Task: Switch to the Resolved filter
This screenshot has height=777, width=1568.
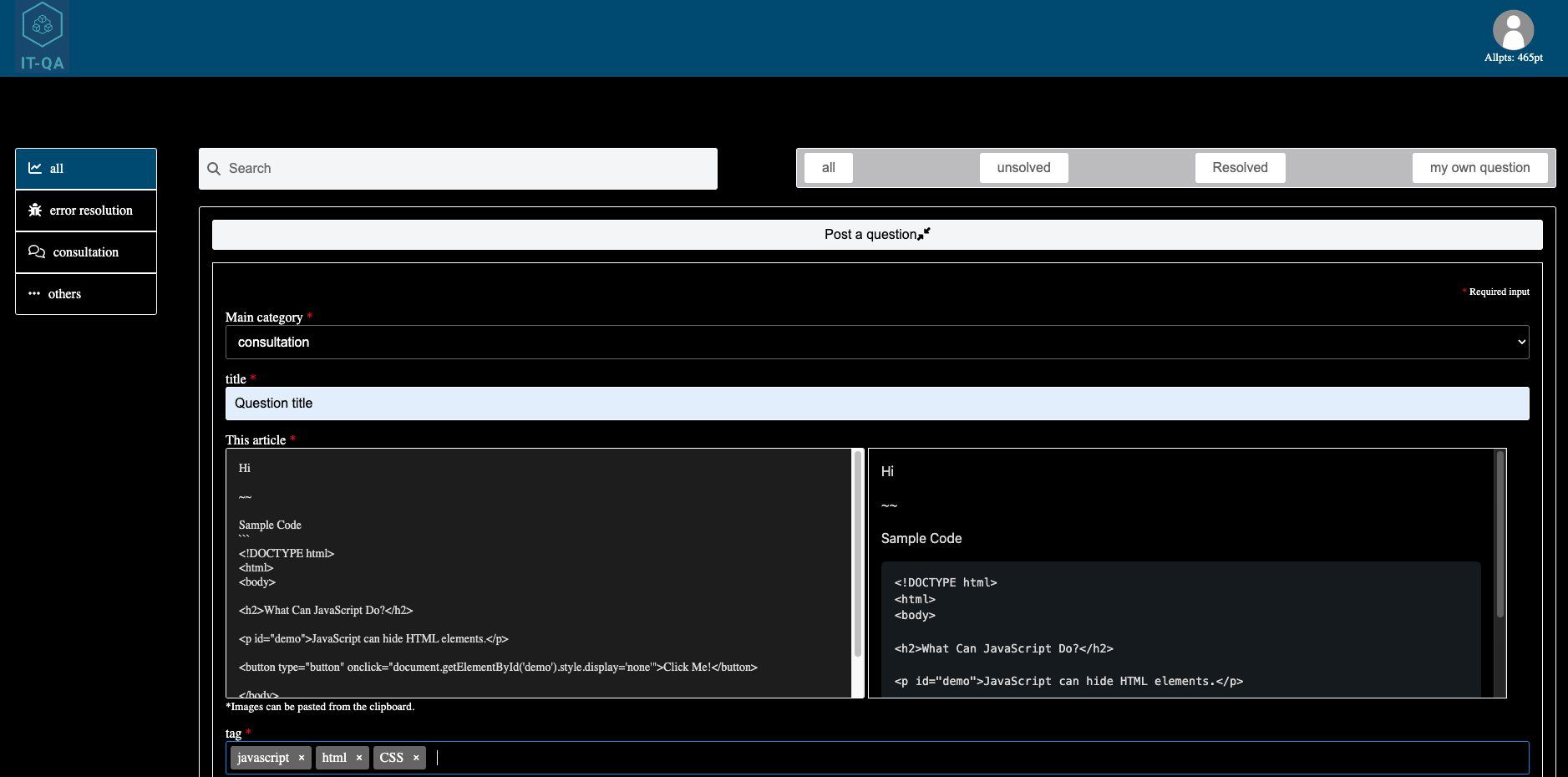Action: [x=1240, y=168]
